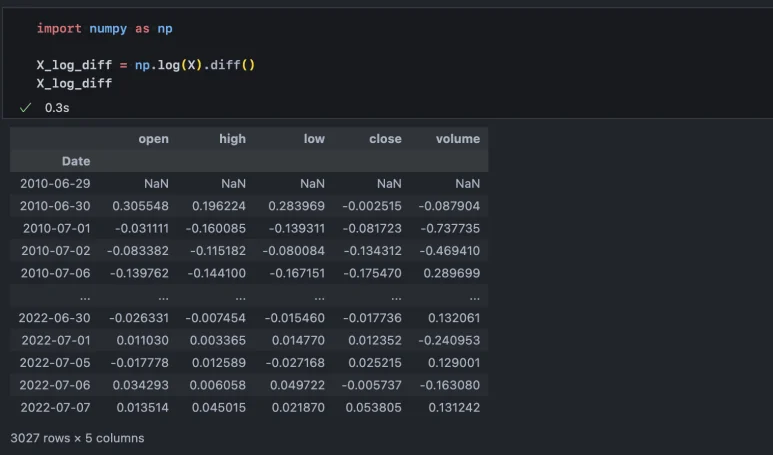
Task: Click the close value 0.053805
Action: coord(373,408)
